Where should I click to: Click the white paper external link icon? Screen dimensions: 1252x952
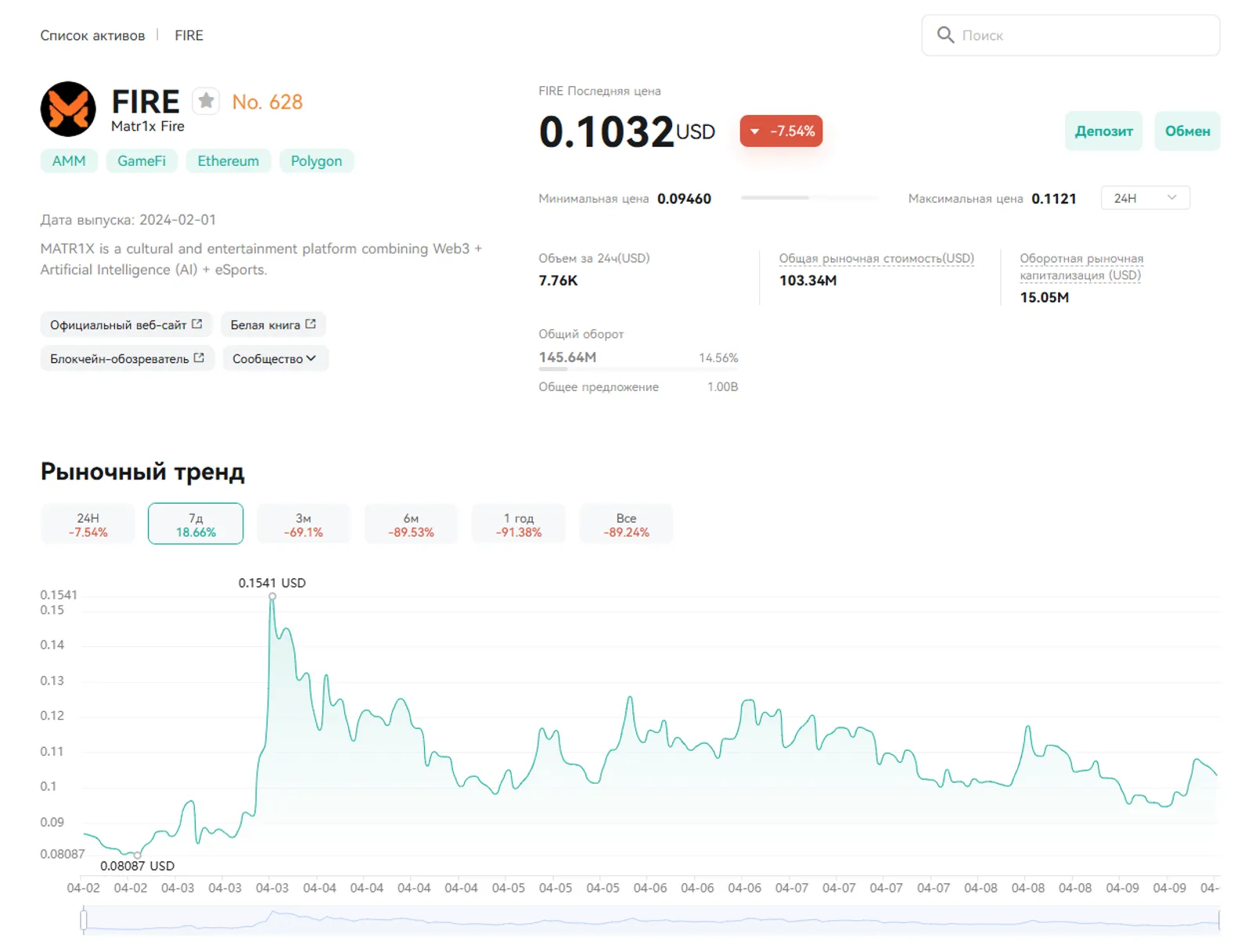coord(311,324)
